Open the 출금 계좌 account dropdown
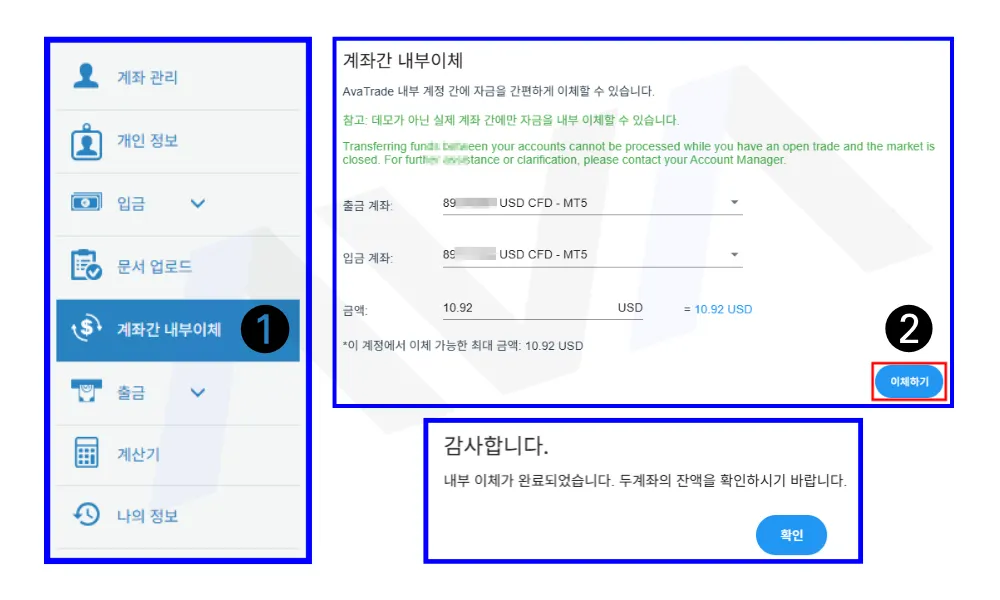 [592, 203]
